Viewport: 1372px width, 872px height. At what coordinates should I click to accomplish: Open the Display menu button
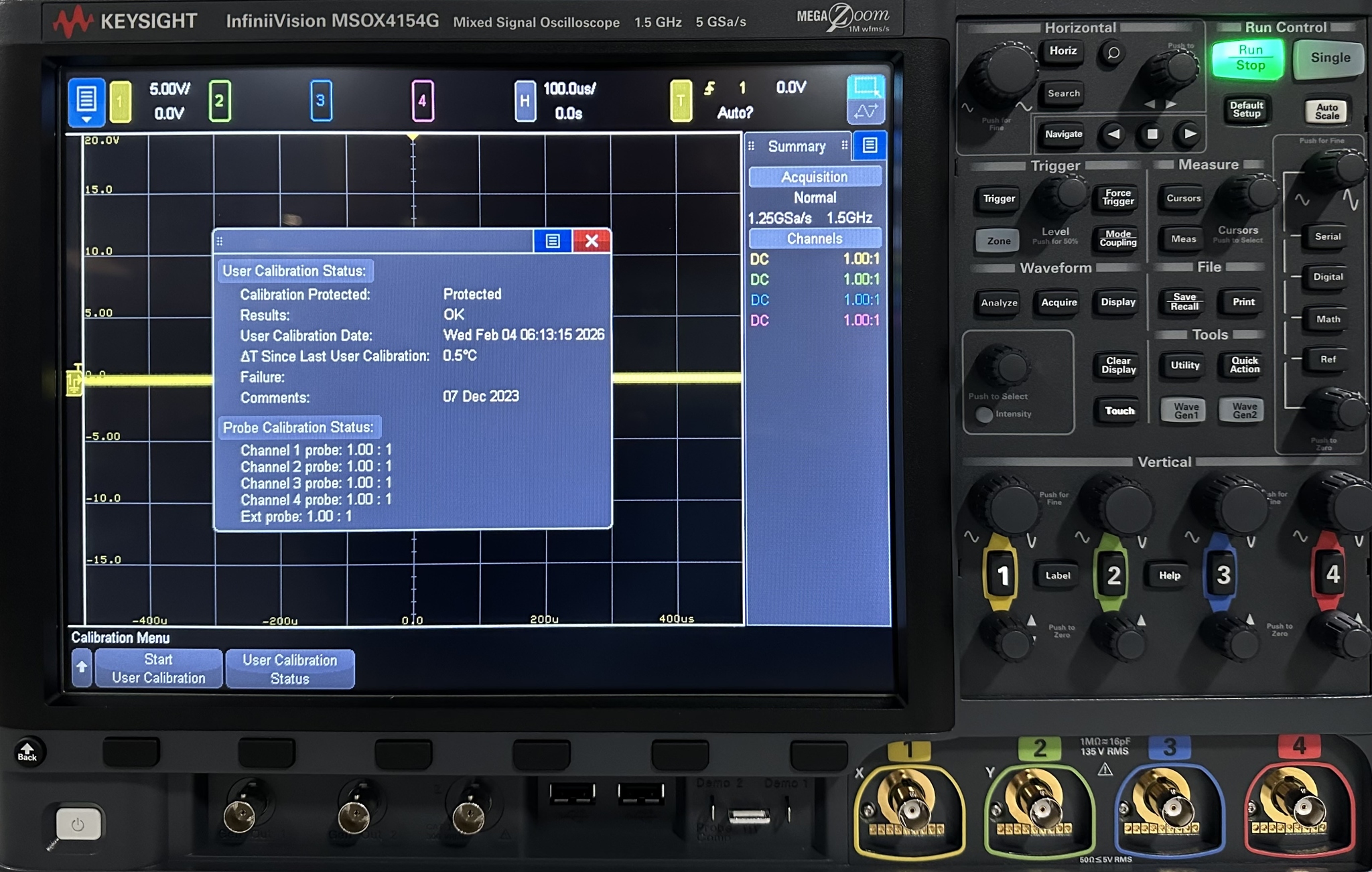point(1117,302)
